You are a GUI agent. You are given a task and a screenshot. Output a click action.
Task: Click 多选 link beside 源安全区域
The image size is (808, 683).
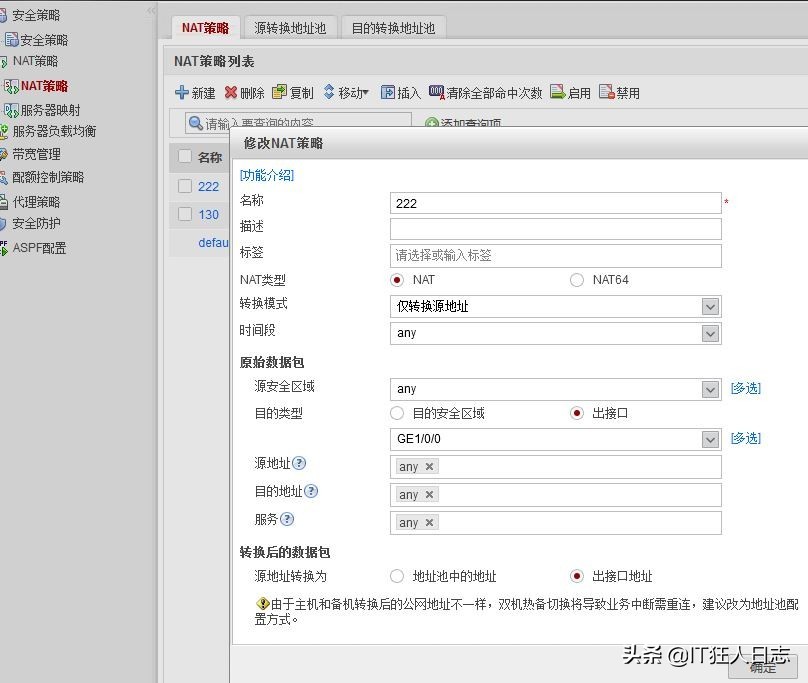[x=745, y=388]
